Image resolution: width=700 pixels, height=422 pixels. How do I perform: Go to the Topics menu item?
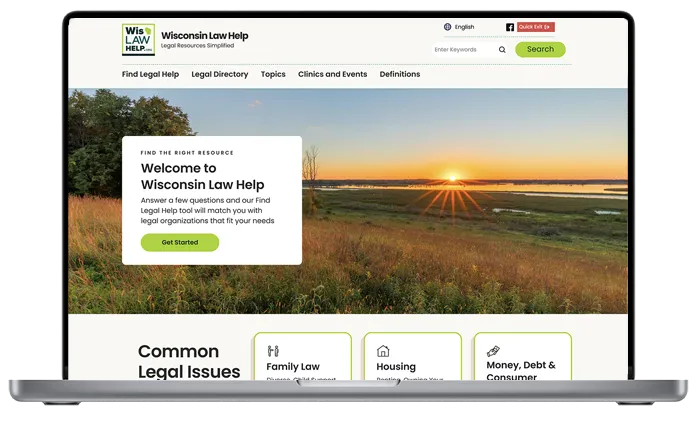coord(273,74)
